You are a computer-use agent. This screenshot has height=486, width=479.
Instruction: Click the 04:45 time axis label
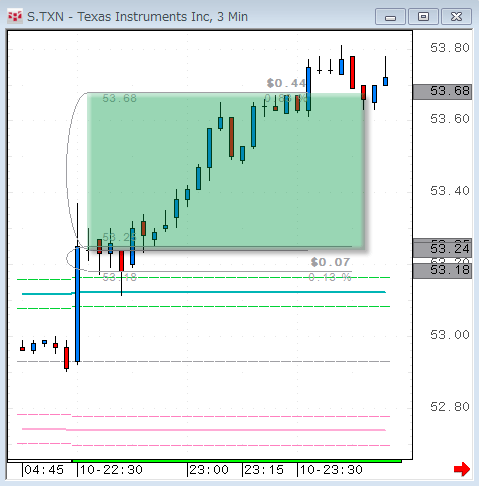44,470
